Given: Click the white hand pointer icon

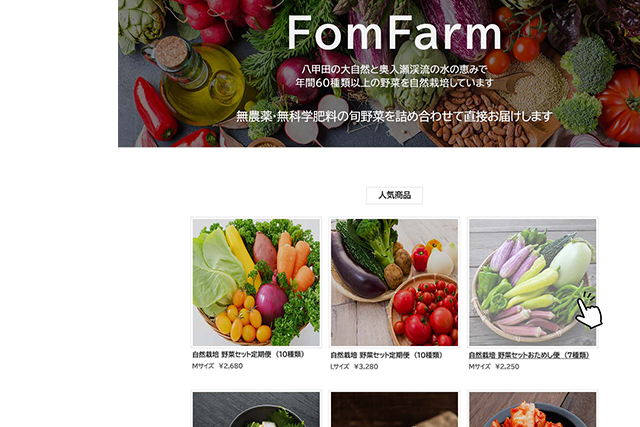Looking at the screenshot, I should pyautogui.click(x=589, y=311).
